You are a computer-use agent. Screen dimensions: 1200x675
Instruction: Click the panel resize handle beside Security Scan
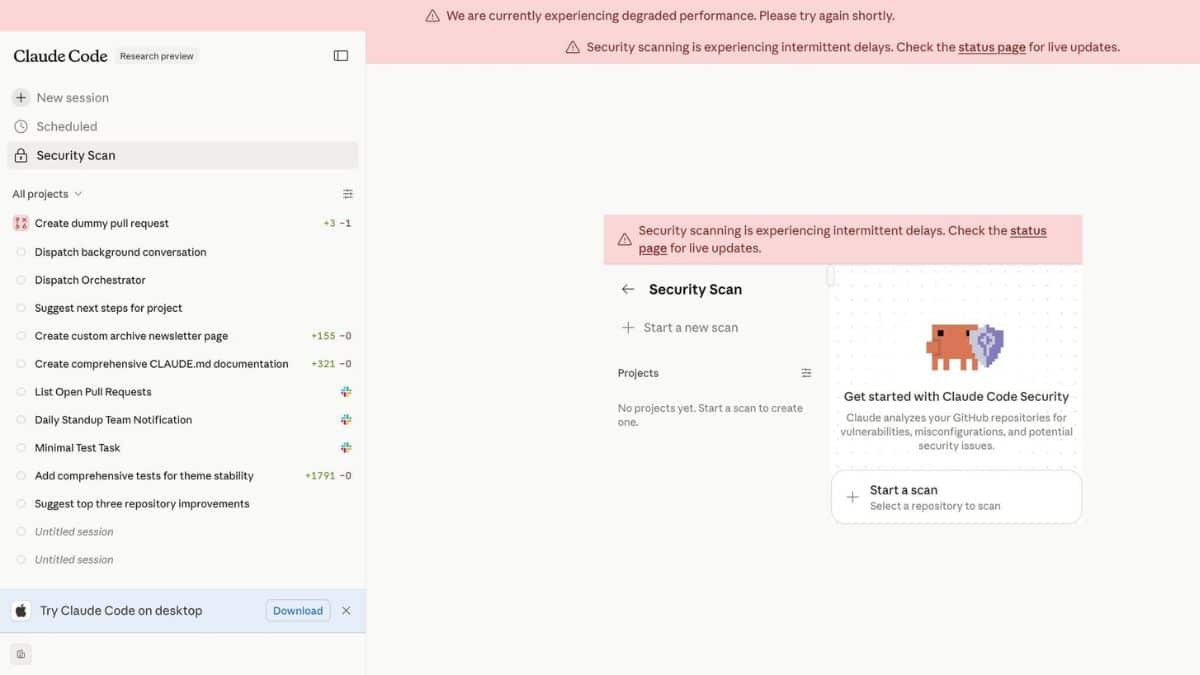click(830, 276)
